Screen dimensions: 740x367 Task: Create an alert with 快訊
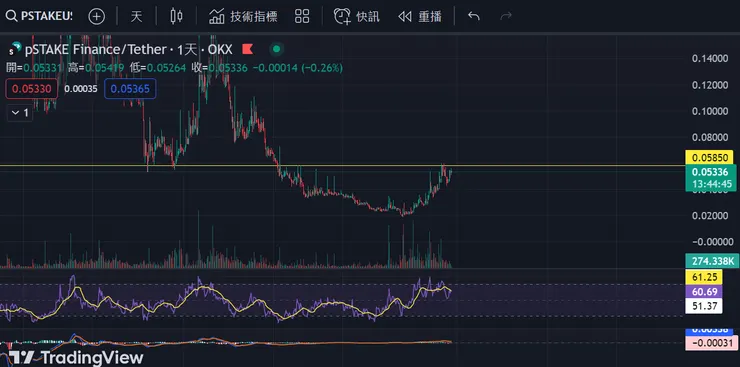coord(356,17)
